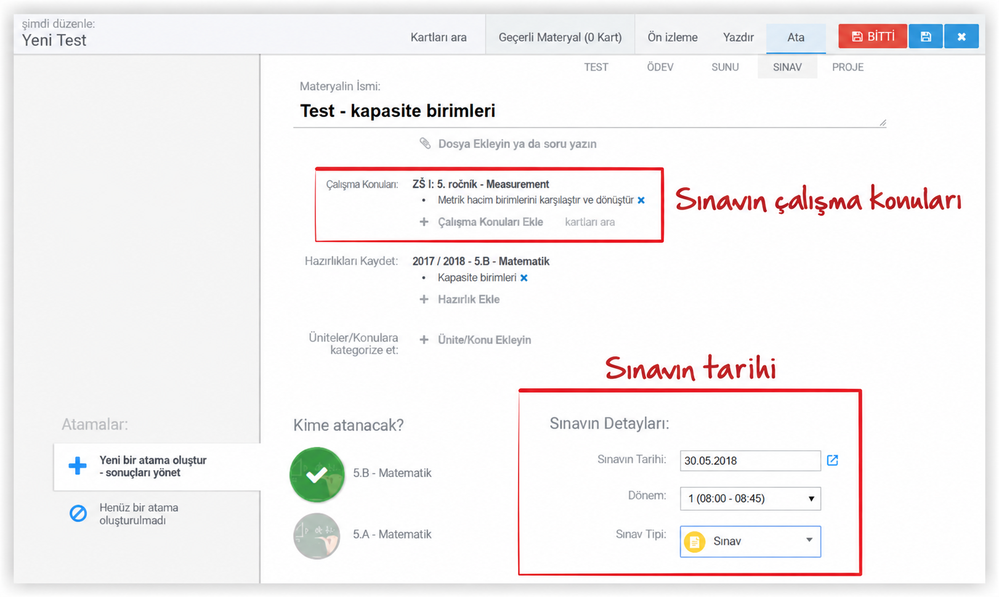Viewport: 999px width, 597px height.
Task: Switch to the ÖDEV tab
Action: click(x=660, y=67)
